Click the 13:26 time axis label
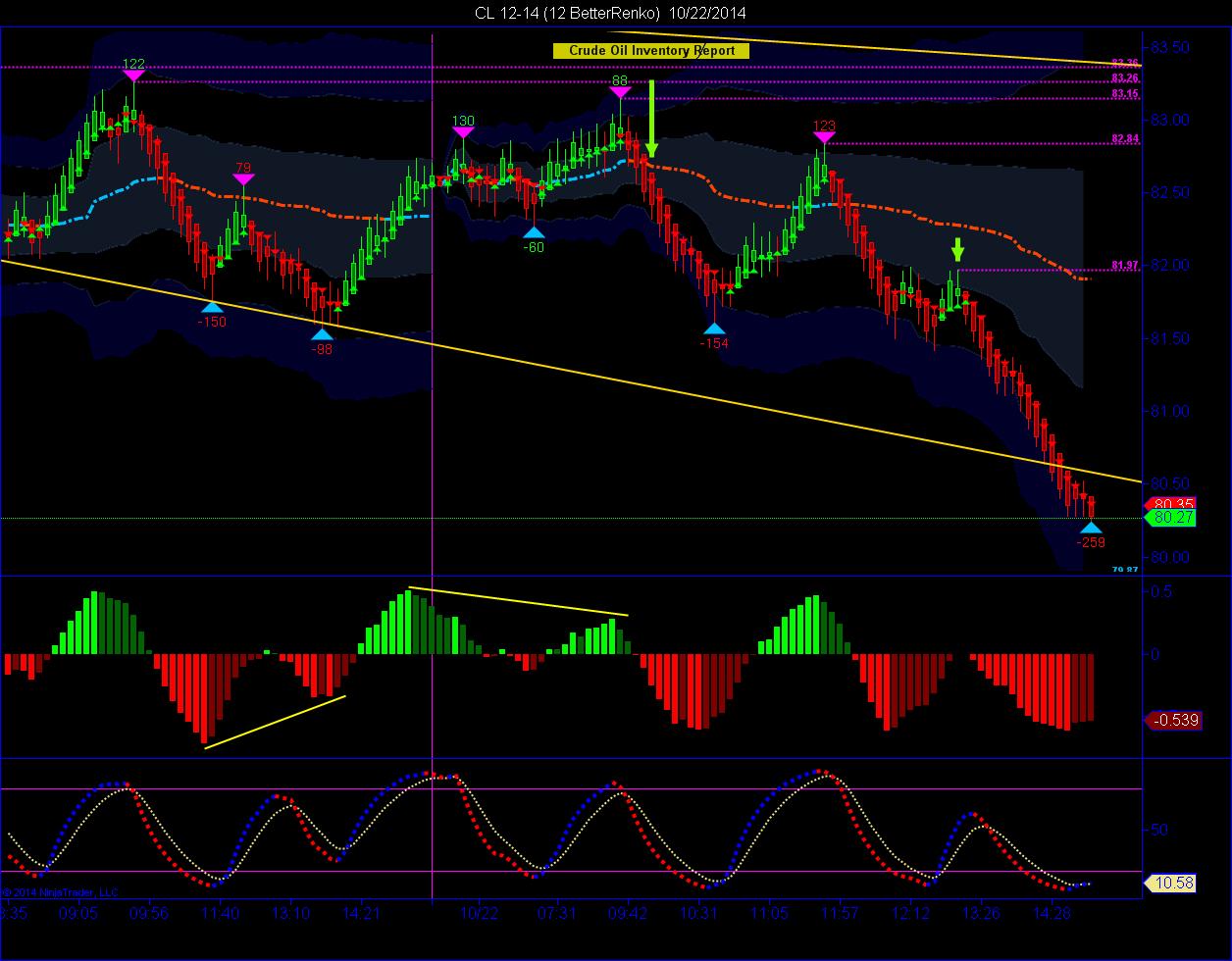 (981, 913)
